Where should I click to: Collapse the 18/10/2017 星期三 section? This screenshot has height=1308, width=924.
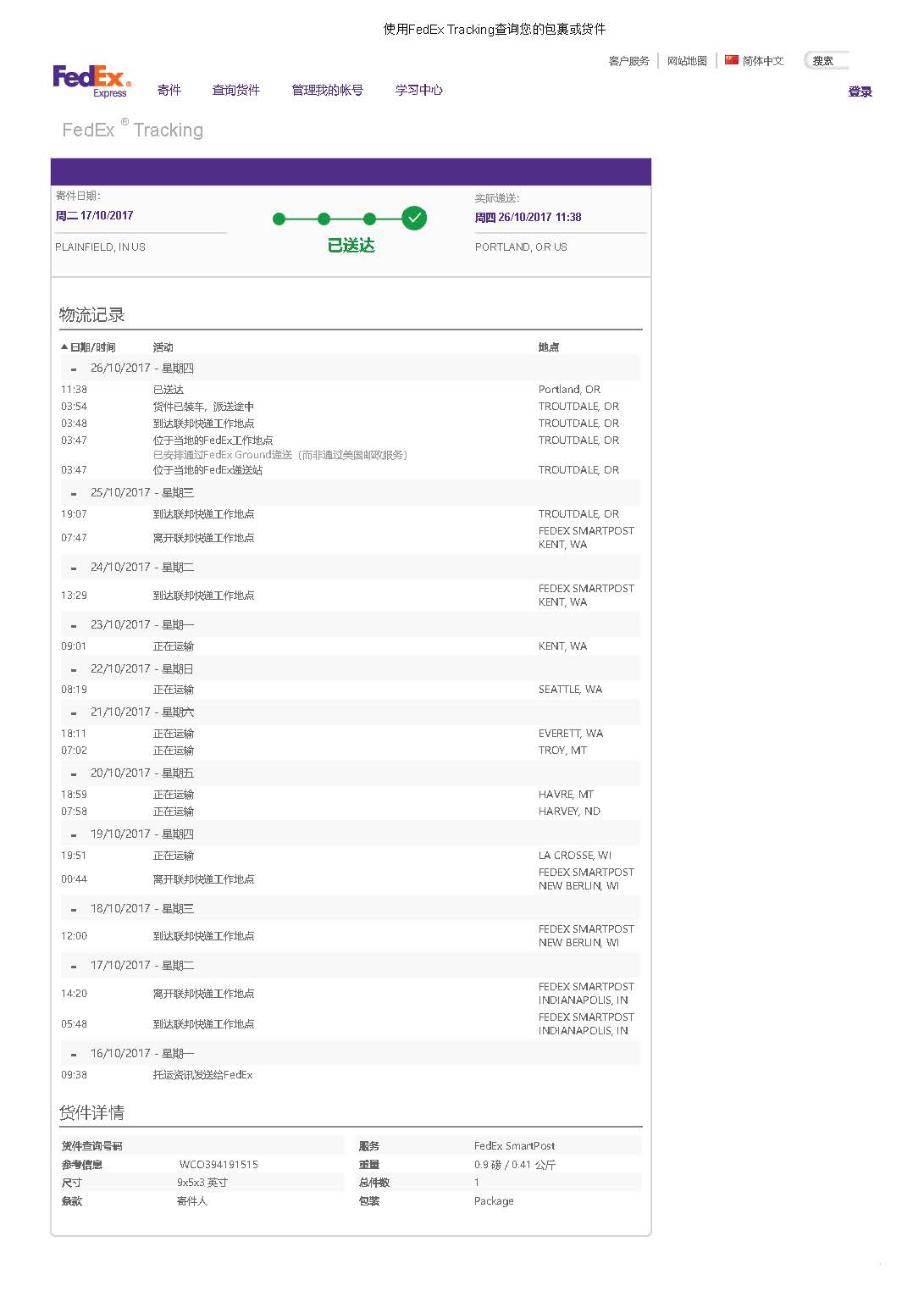coord(74,910)
